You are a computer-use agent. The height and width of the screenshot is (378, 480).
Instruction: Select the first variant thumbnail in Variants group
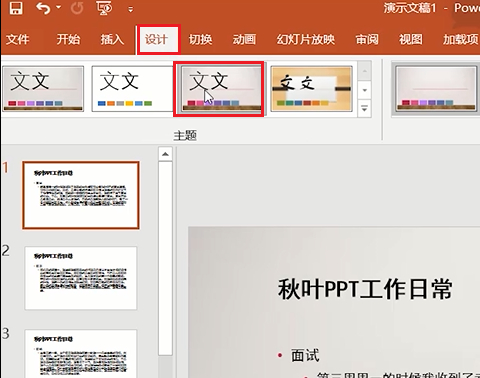pyautogui.click(x=436, y=88)
